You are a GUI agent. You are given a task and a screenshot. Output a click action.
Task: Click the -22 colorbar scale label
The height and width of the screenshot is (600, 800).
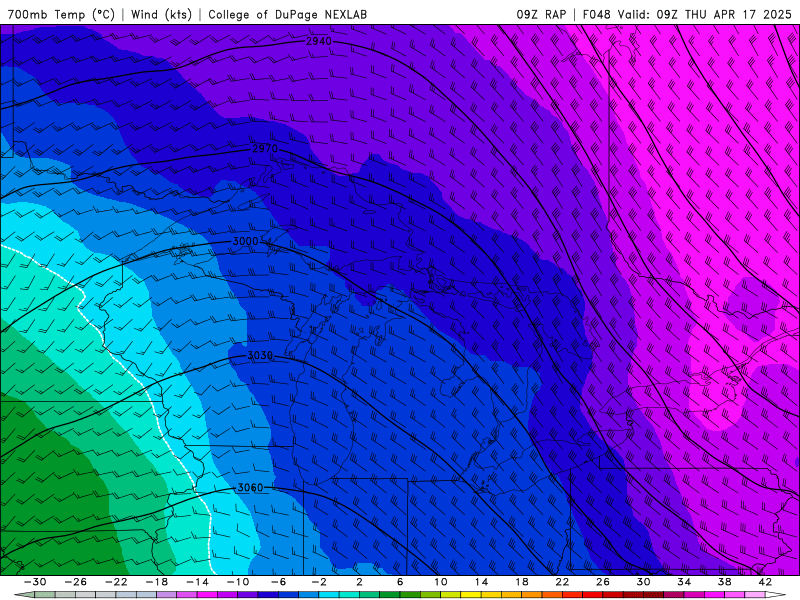click(x=116, y=582)
